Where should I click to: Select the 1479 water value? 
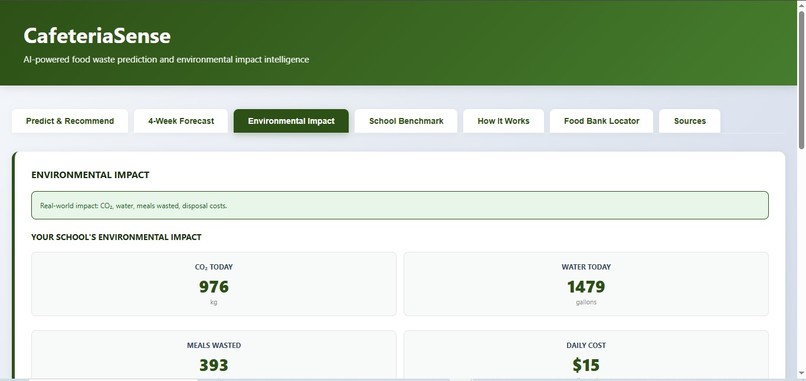tap(586, 286)
